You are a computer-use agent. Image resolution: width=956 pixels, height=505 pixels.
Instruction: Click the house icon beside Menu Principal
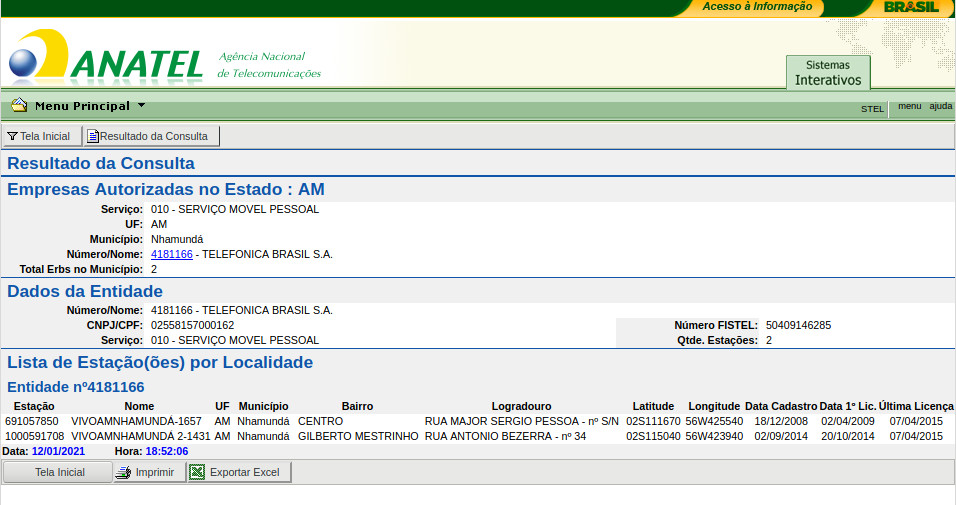point(19,105)
